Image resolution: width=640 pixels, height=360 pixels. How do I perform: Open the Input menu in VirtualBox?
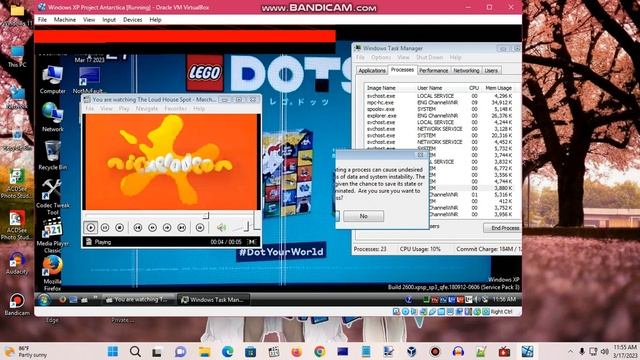109,20
